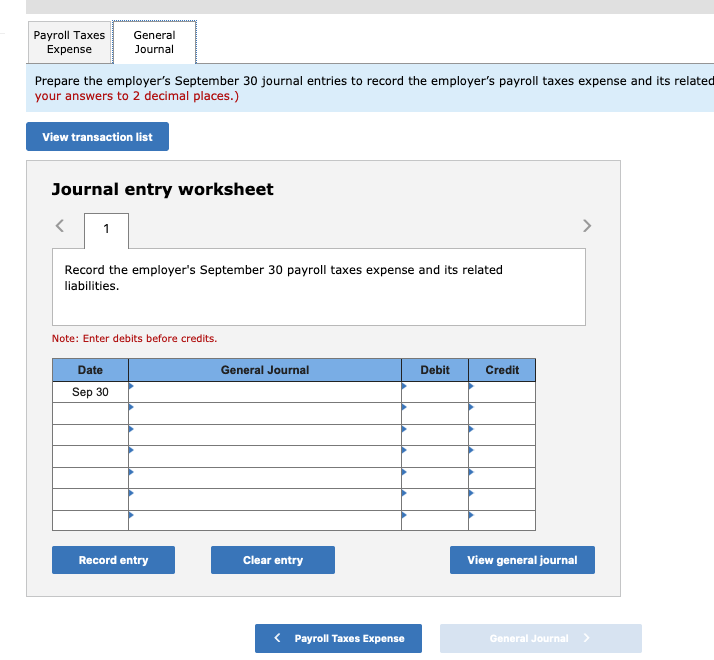Click the Date column header

[x=90, y=370]
